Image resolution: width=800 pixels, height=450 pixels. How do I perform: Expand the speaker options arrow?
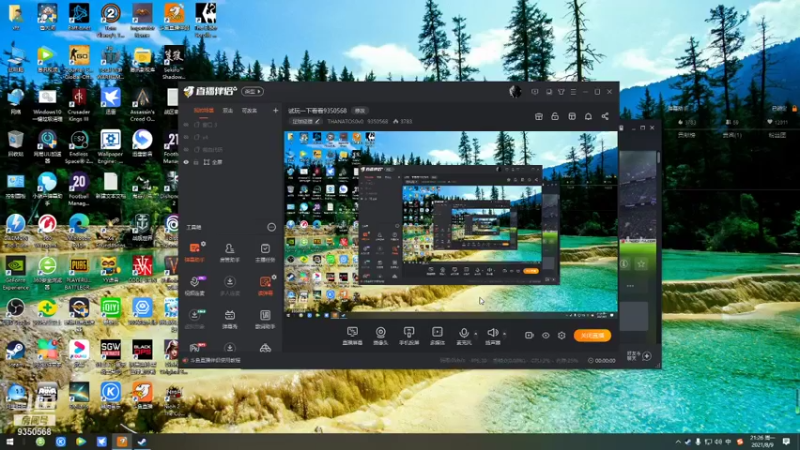505,334
